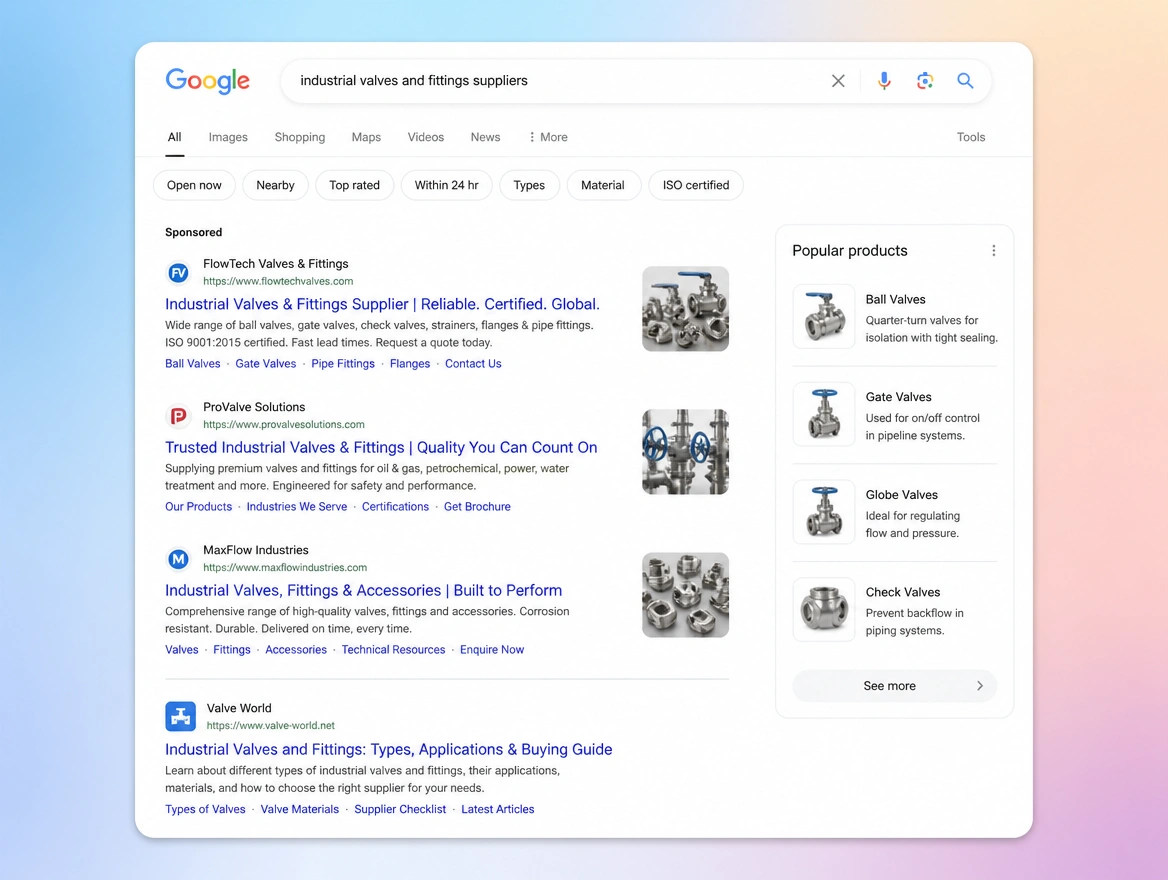The image size is (1168, 880).
Task: Follow the Technical Resources sitelink
Action: click(x=393, y=650)
